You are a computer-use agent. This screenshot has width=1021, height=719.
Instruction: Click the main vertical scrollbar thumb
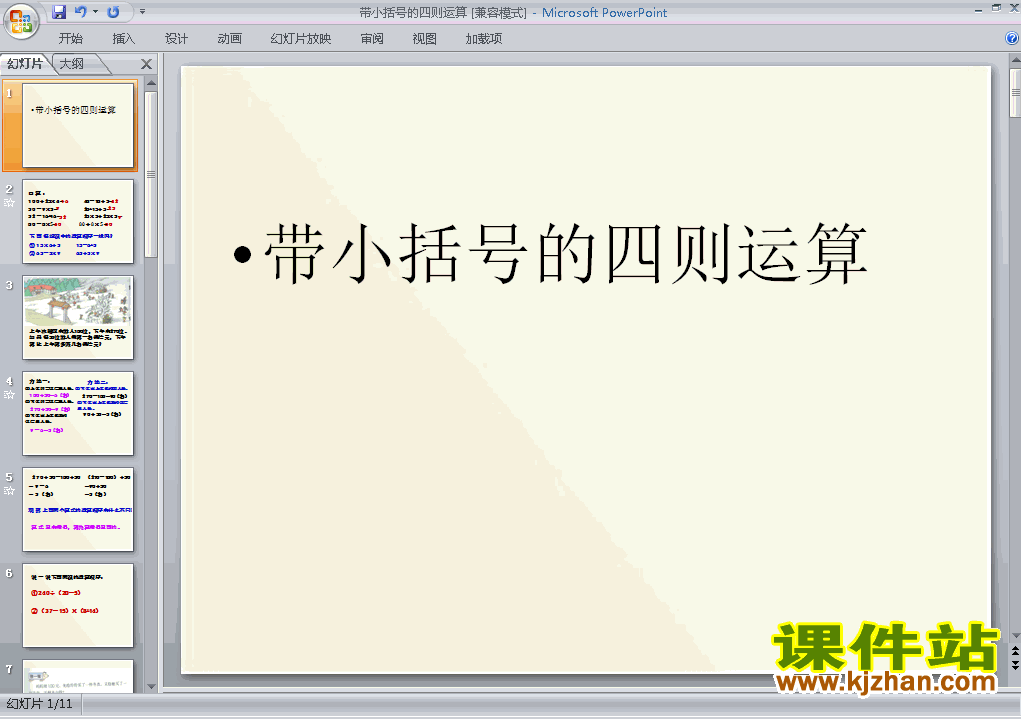(1015, 92)
